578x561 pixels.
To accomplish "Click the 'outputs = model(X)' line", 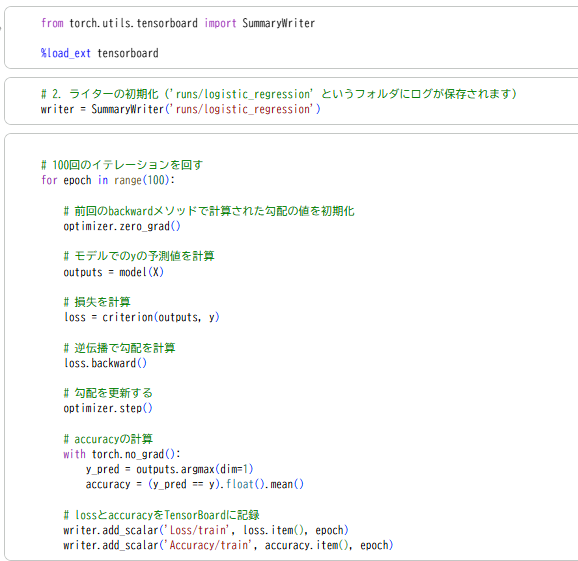I will [x=113, y=272].
